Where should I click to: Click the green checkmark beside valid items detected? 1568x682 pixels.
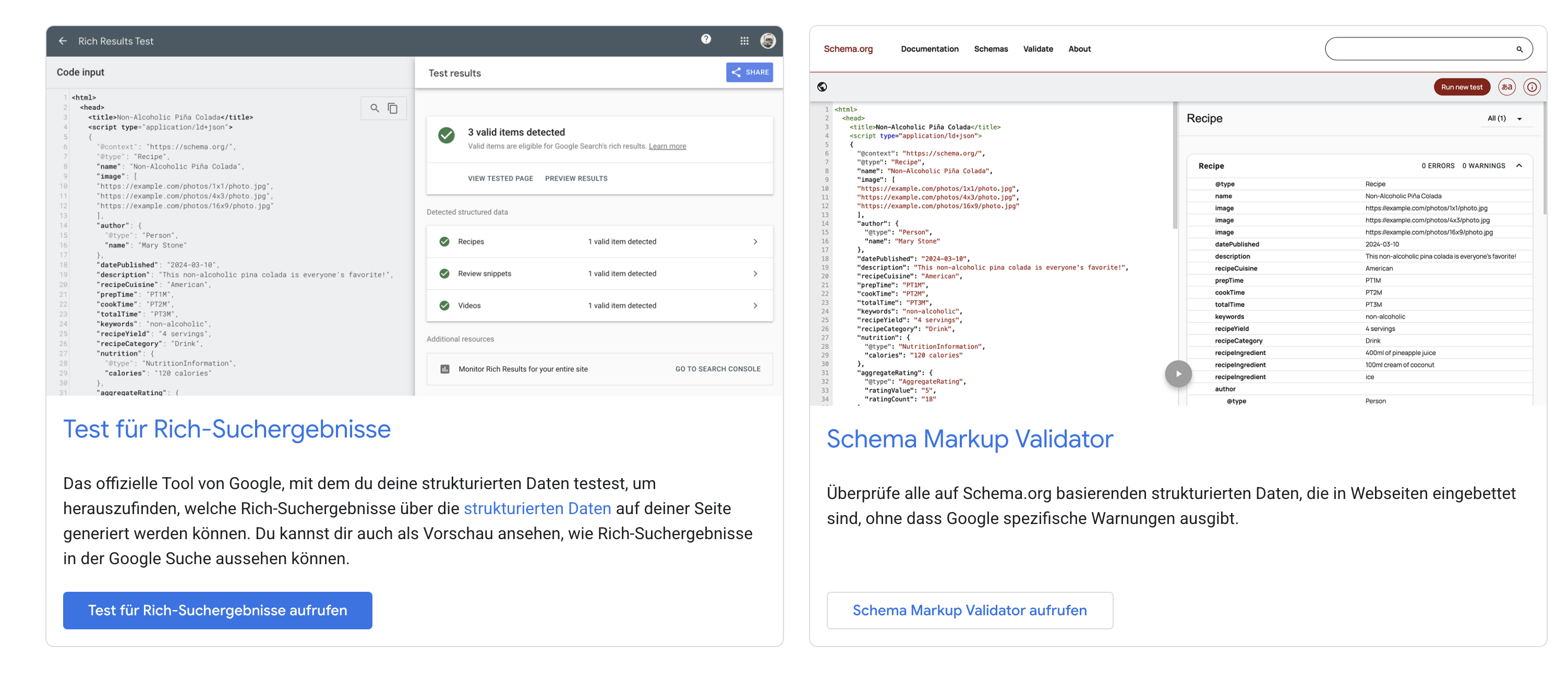click(446, 135)
